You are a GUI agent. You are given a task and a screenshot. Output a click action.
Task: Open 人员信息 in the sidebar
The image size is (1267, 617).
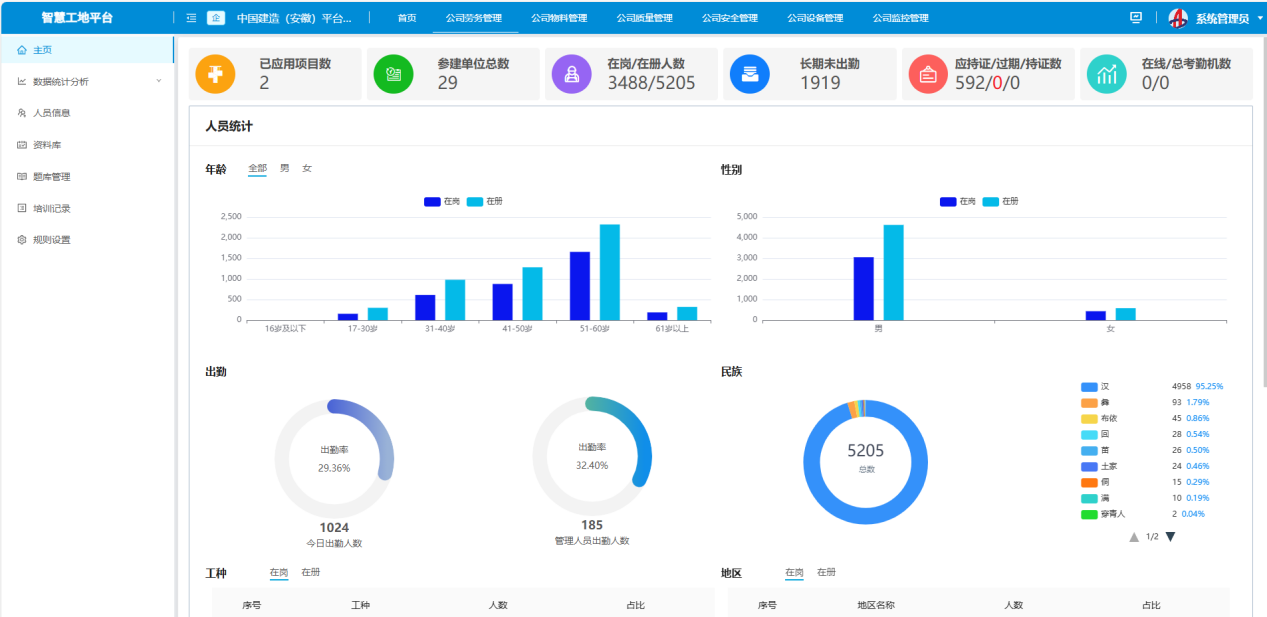(x=51, y=113)
